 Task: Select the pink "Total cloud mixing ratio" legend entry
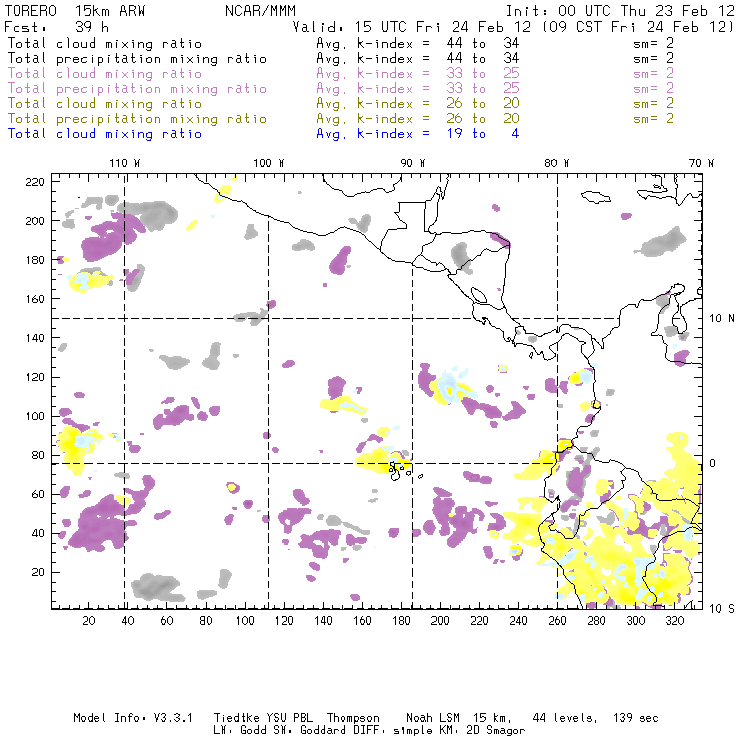point(105,74)
